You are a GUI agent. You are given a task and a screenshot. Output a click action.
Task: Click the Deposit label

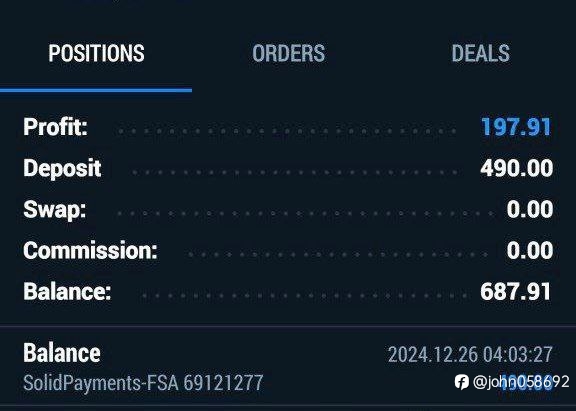click(62, 169)
